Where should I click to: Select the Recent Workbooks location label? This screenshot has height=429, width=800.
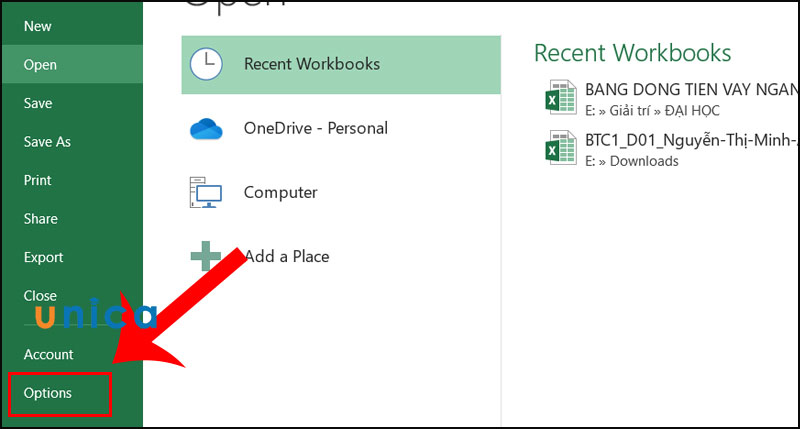[312, 64]
